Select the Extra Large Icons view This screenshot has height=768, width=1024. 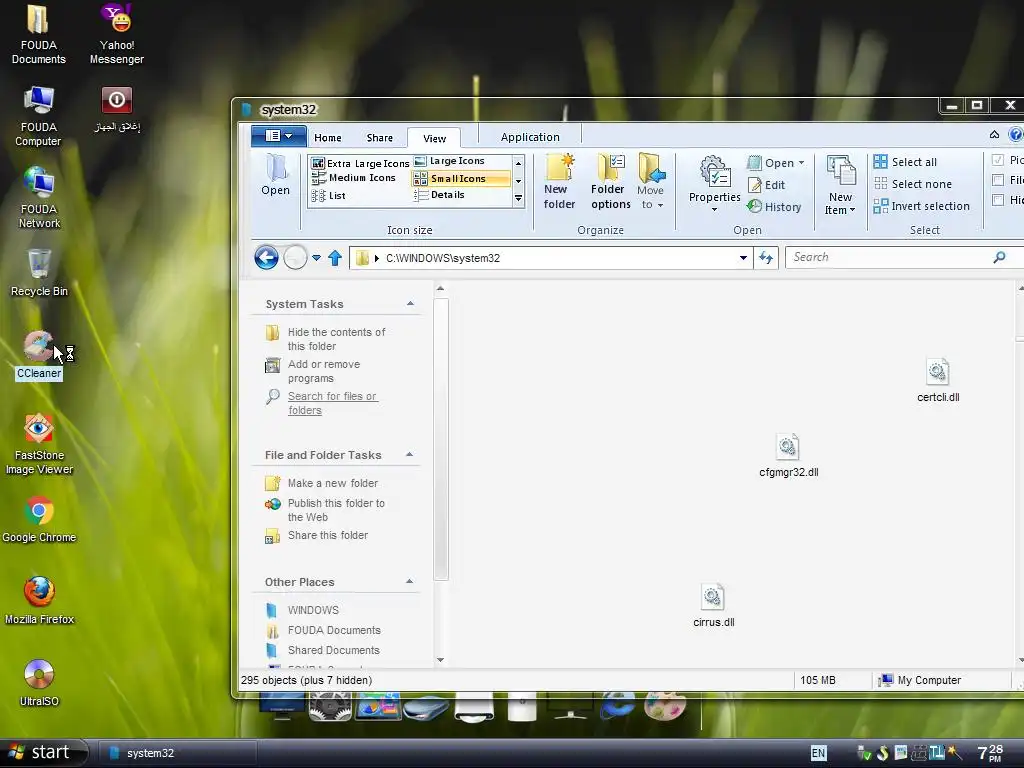coord(360,163)
